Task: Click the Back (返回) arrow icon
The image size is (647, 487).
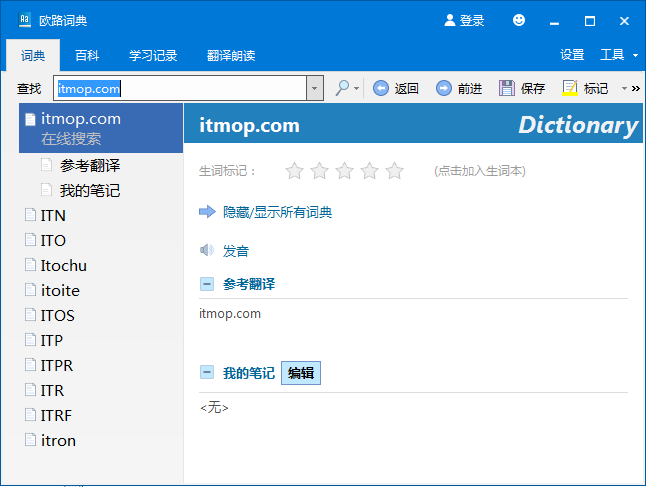Action: pos(381,88)
